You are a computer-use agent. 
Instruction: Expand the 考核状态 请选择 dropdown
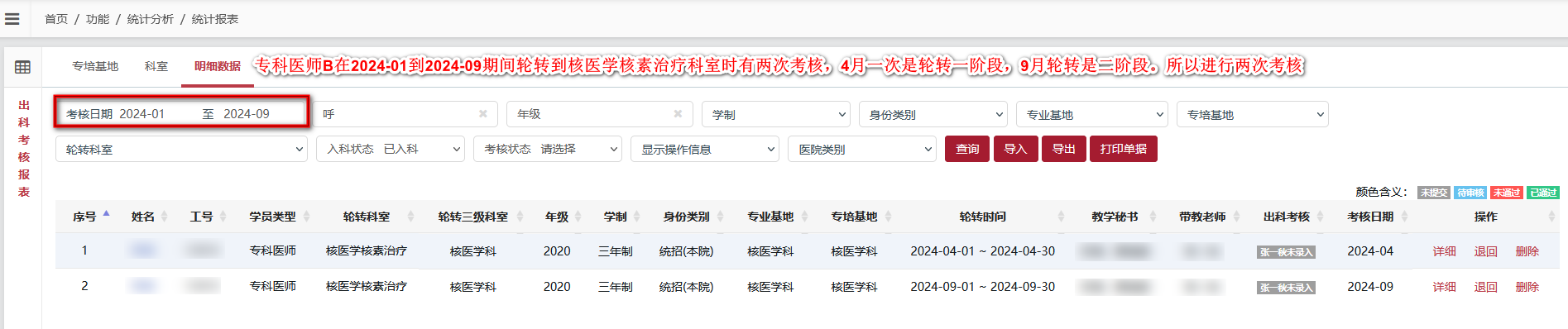tap(548, 149)
